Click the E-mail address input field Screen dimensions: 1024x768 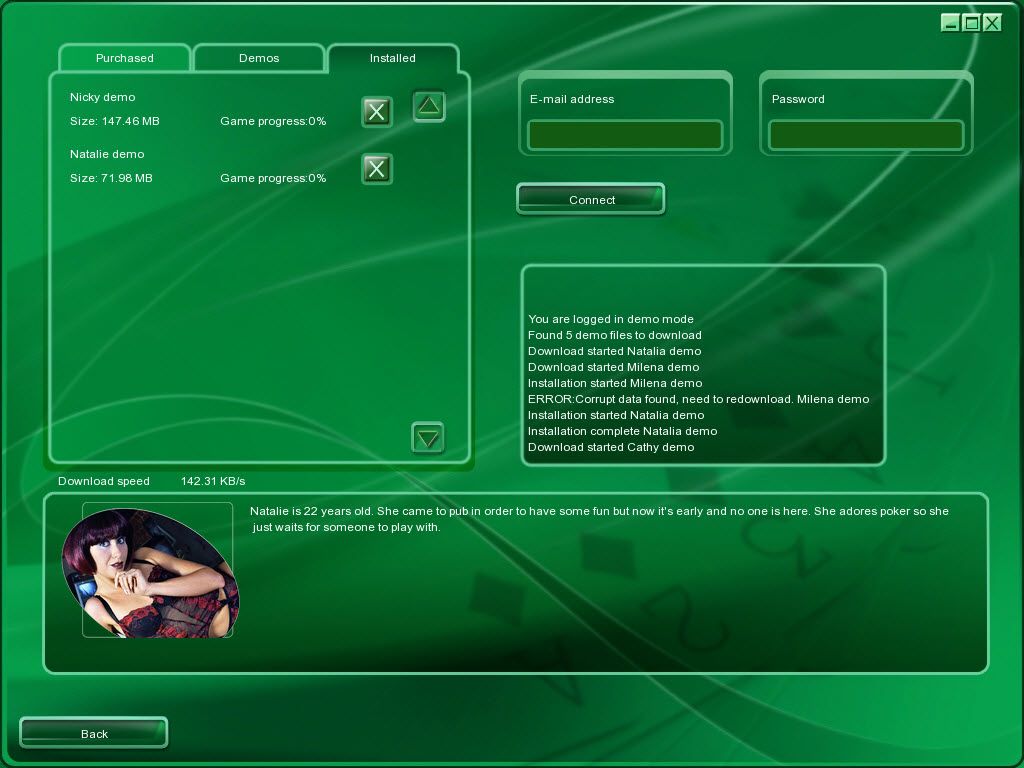625,135
